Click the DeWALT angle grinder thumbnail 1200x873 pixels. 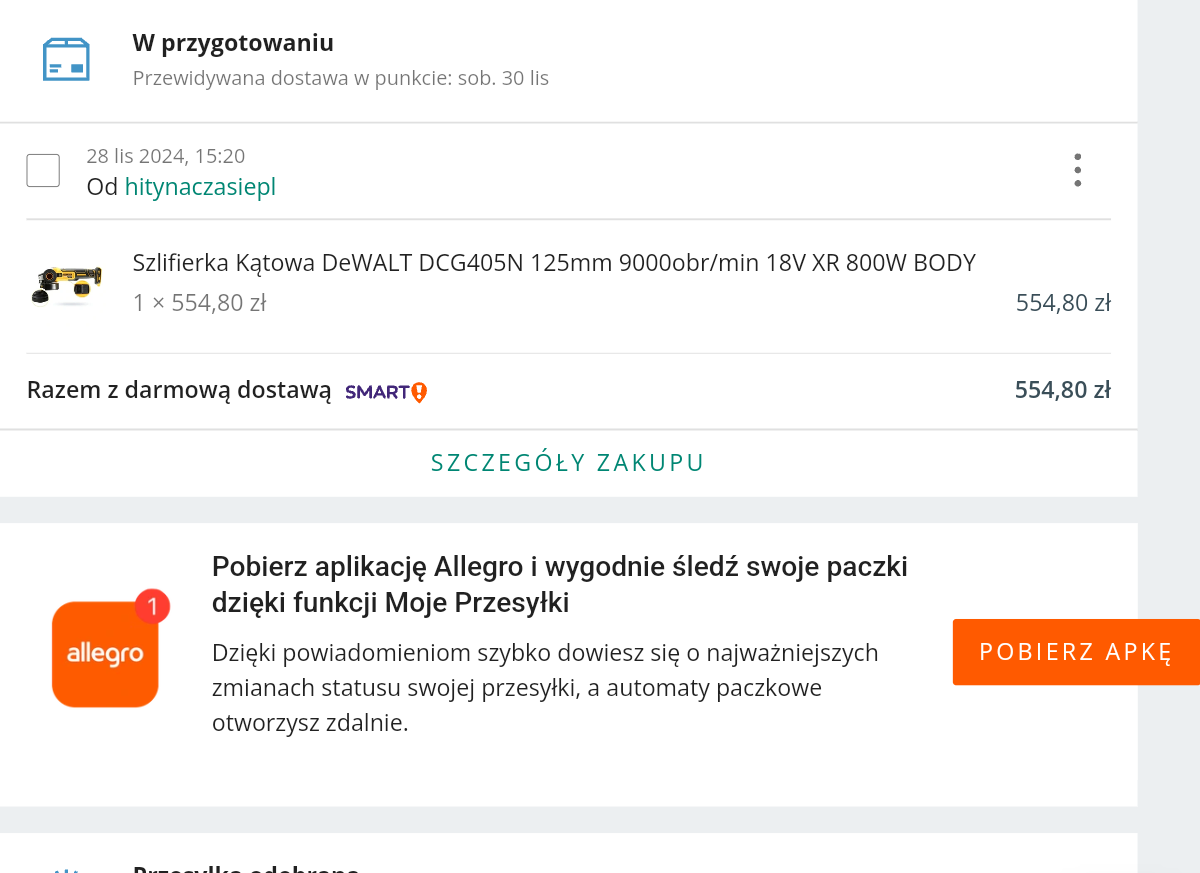click(66, 284)
